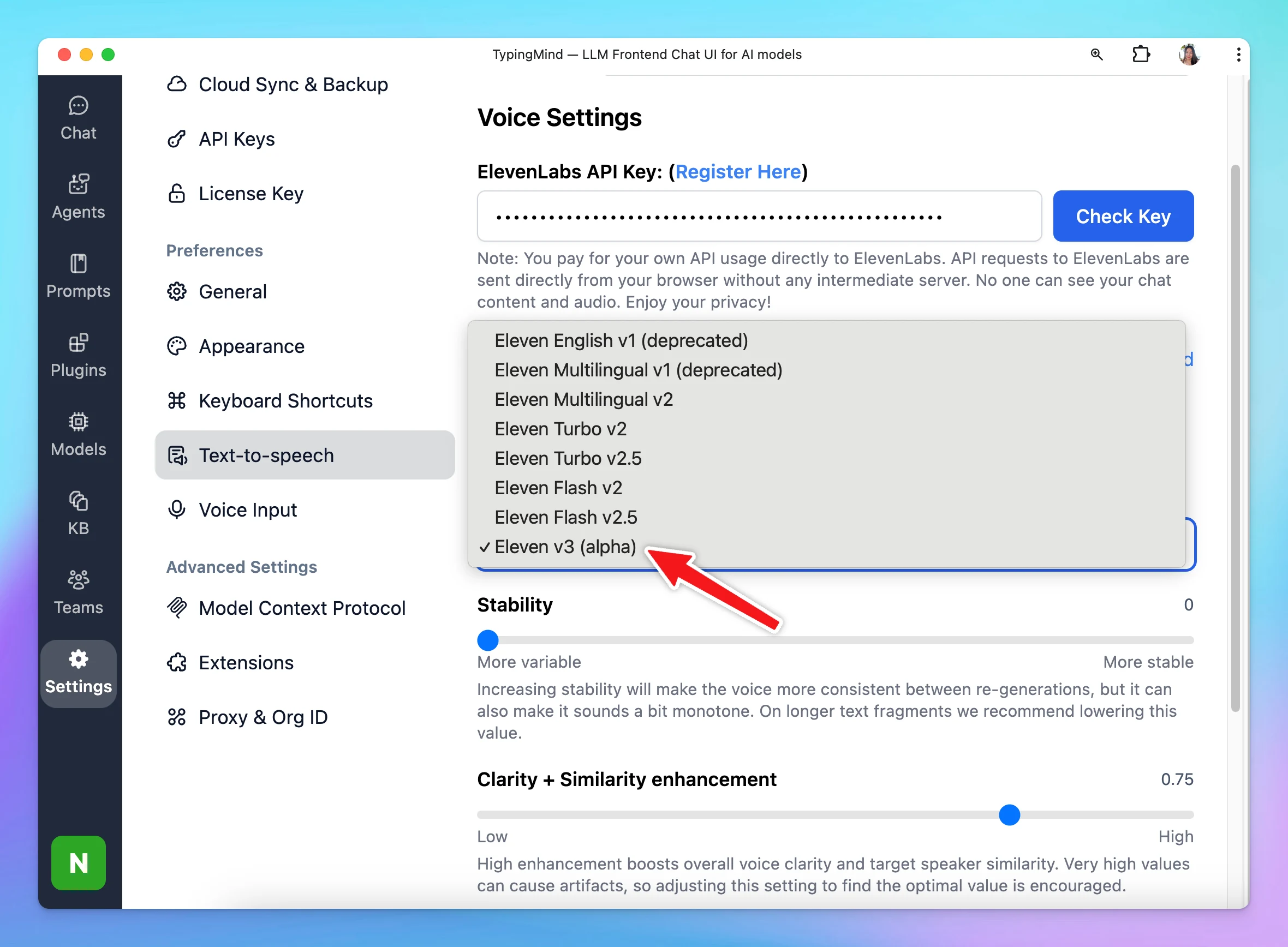Image resolution: width=1288 pixels, height=947 pixels.
Task: Open Extensions settings
Action: [230, 663]
